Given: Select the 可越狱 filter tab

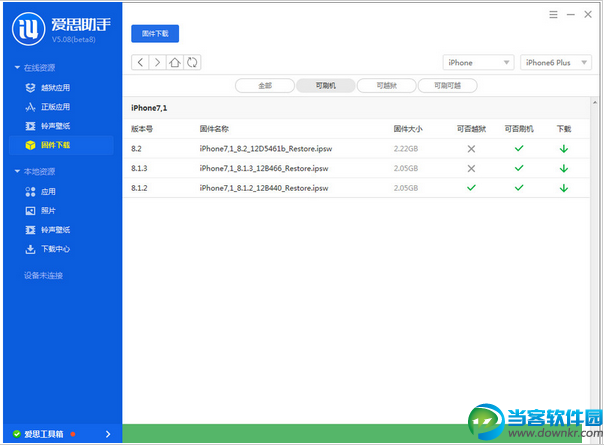Looking at the screenshot, I should coord(386,86).
